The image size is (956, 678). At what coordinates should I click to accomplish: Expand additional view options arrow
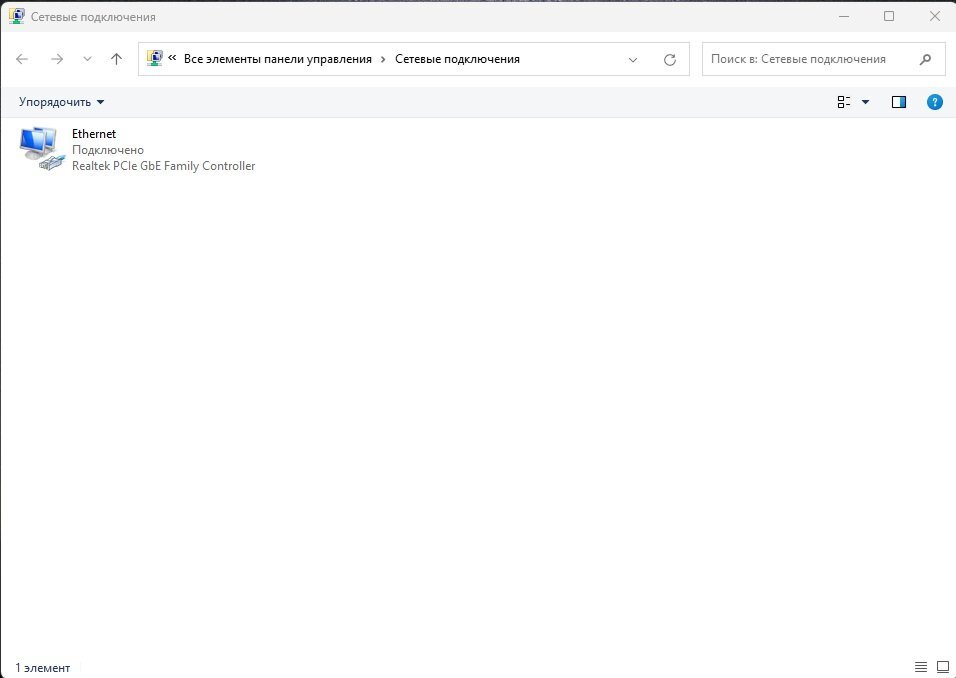pyautogui.click(x=866, y=102)
